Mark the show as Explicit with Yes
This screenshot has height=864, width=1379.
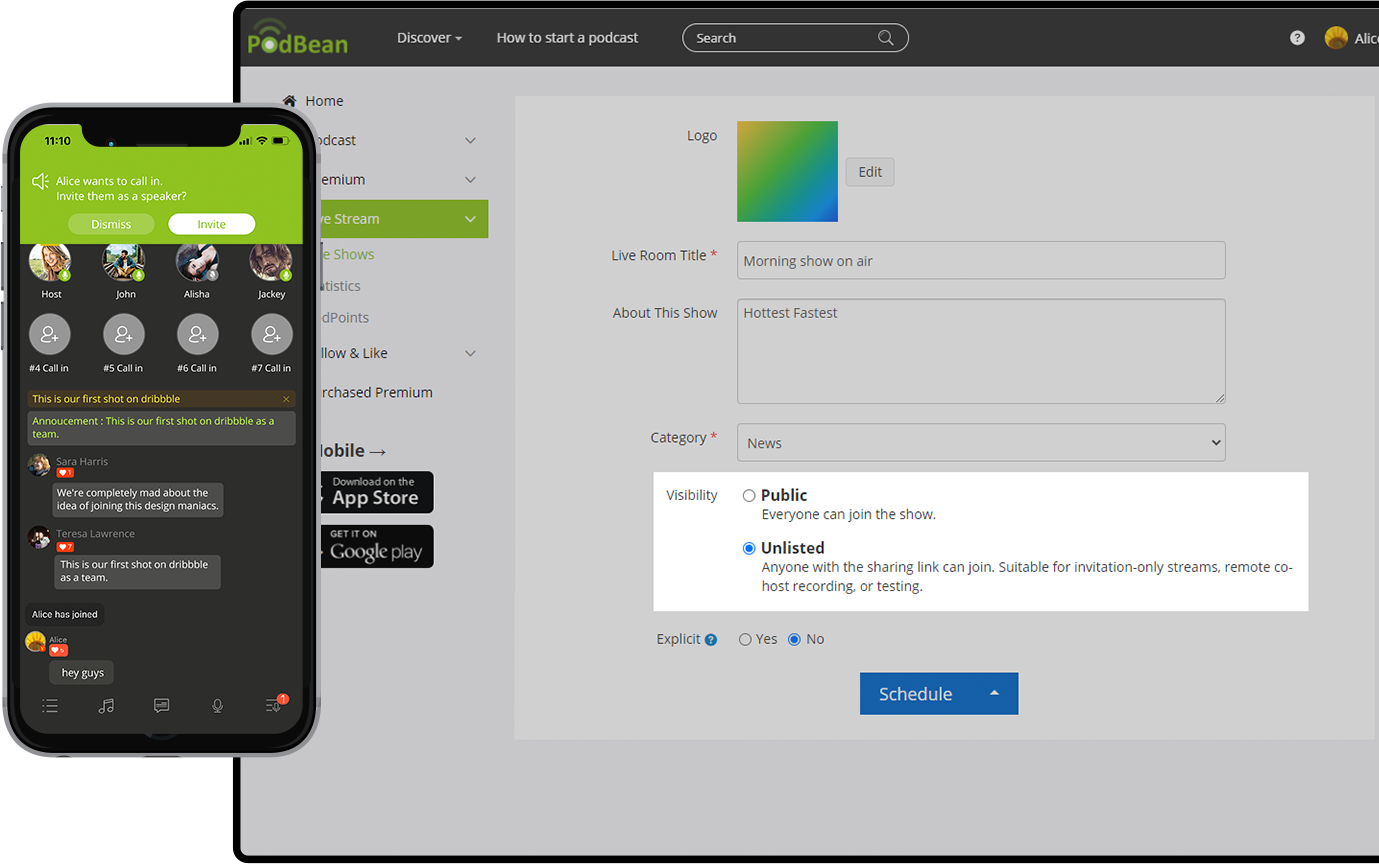click(744, 639)
